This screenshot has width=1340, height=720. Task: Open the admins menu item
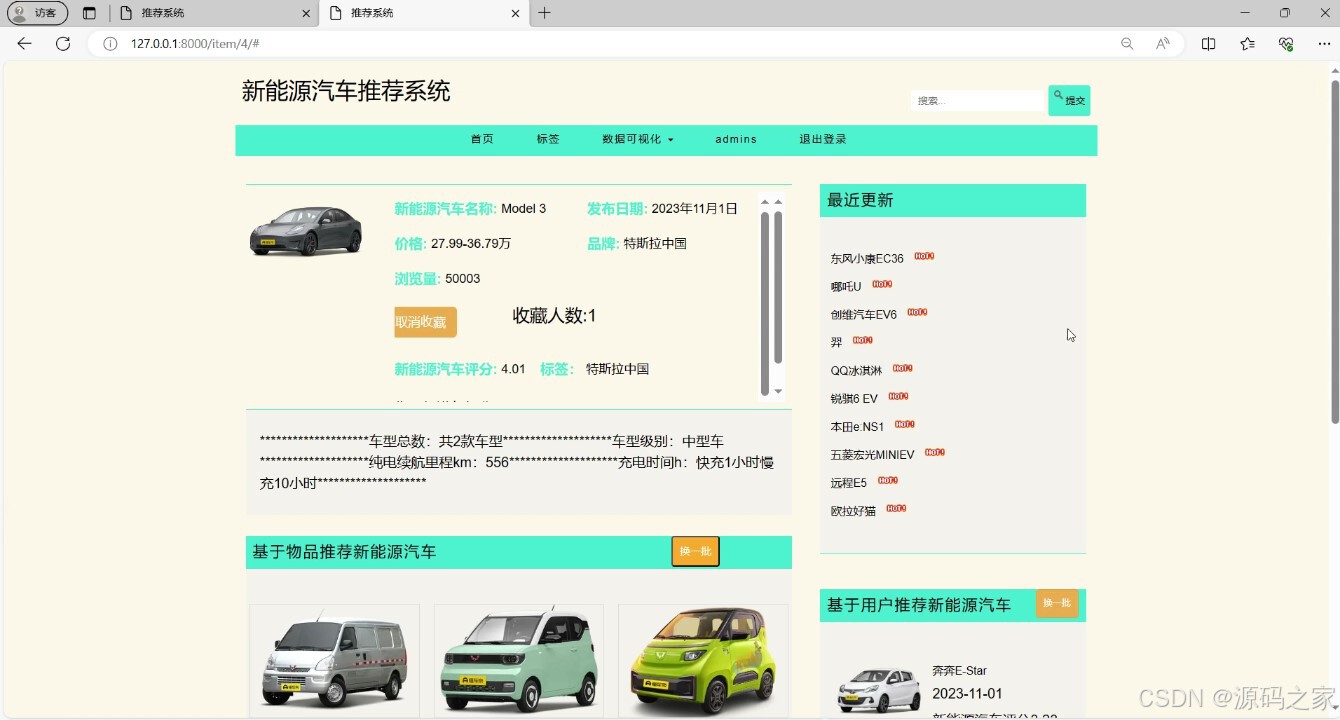click(x=736, y=139)
